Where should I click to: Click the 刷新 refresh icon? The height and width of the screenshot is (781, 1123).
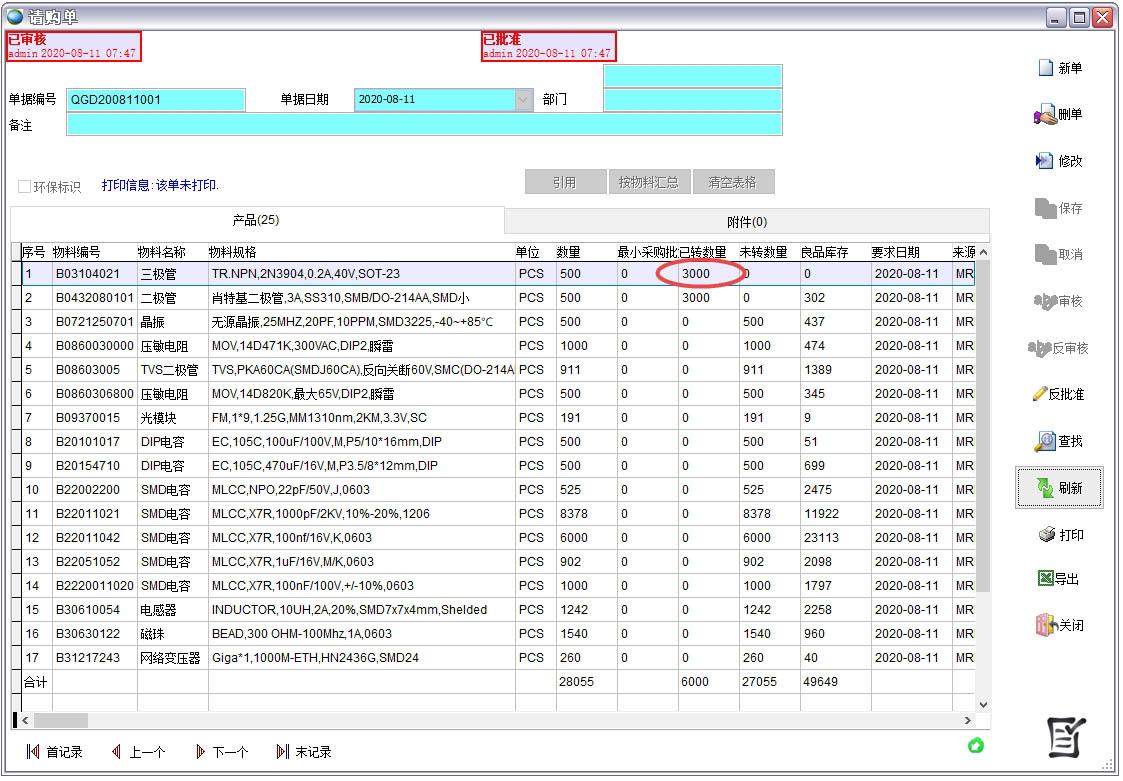pos(1045,488)
